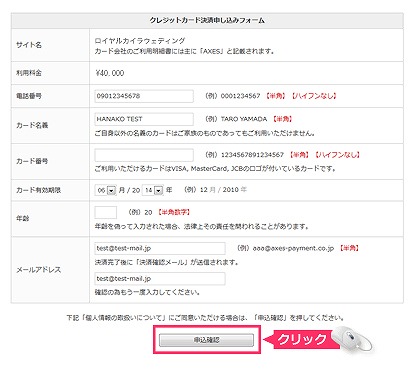
Task: Click the クレジットカード決済申し込みフォーム header
Action: pos(207,20)
